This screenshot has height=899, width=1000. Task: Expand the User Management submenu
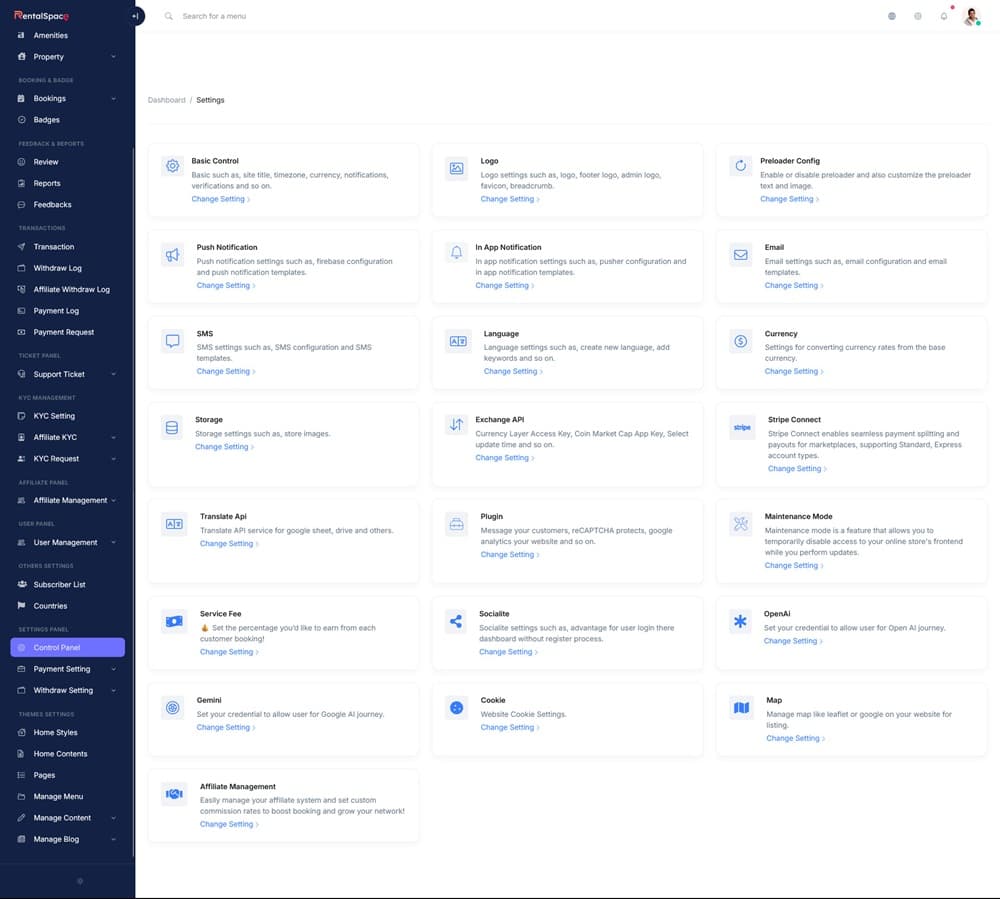coord(113,542)
